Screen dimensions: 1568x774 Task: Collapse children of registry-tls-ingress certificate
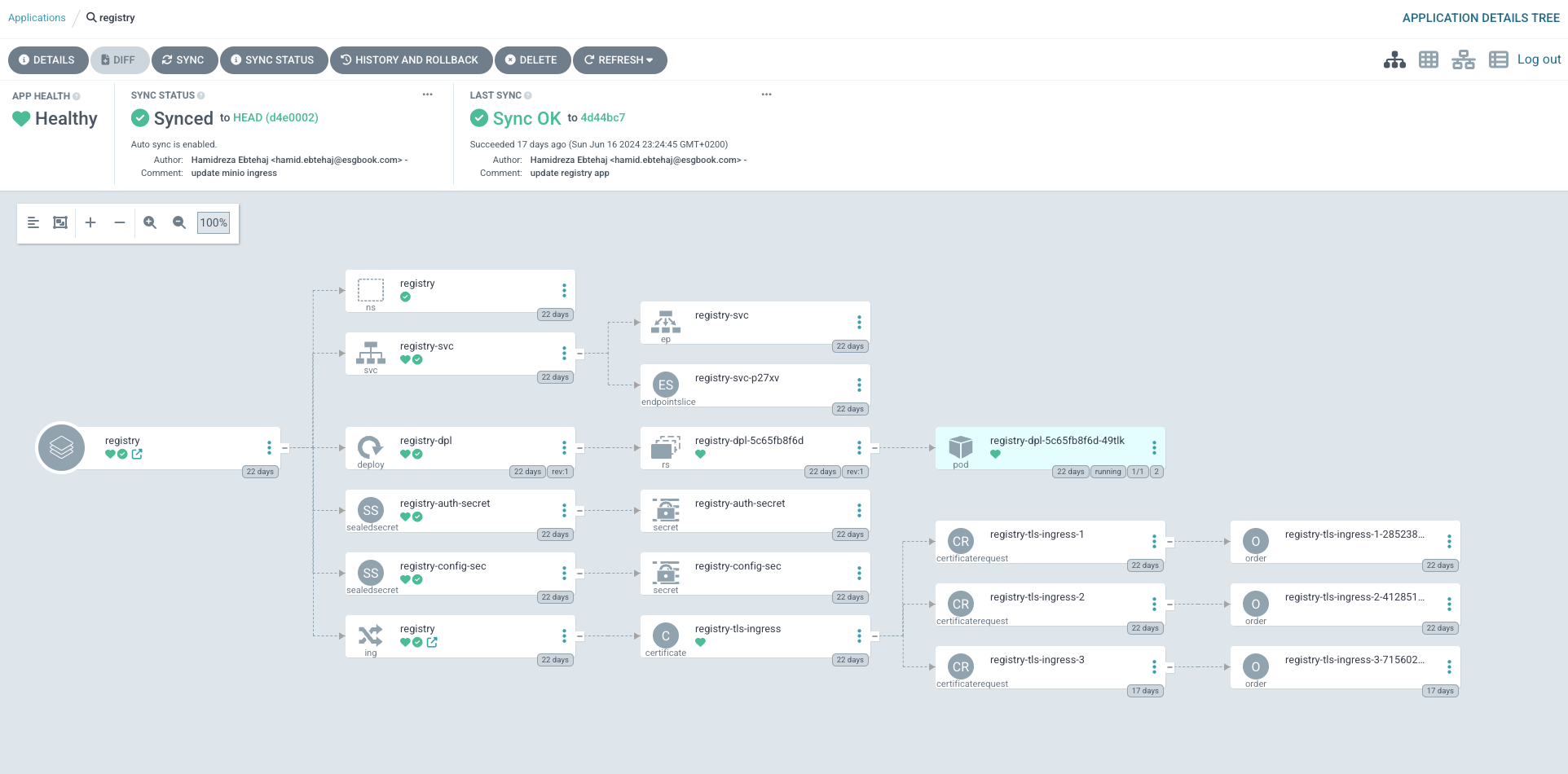[x=874, y=636]
